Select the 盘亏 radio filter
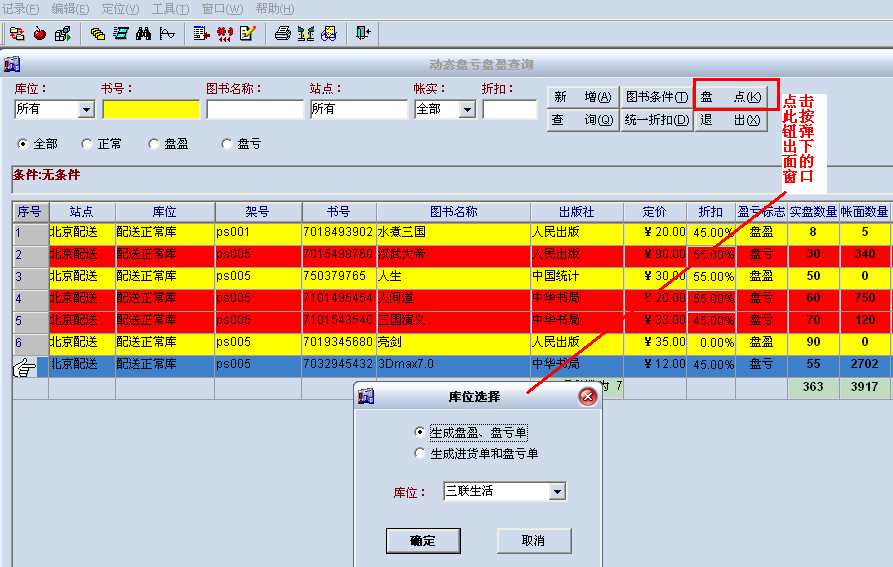The width and height of the screenshot is (893, 567). [x=227, y=144]
